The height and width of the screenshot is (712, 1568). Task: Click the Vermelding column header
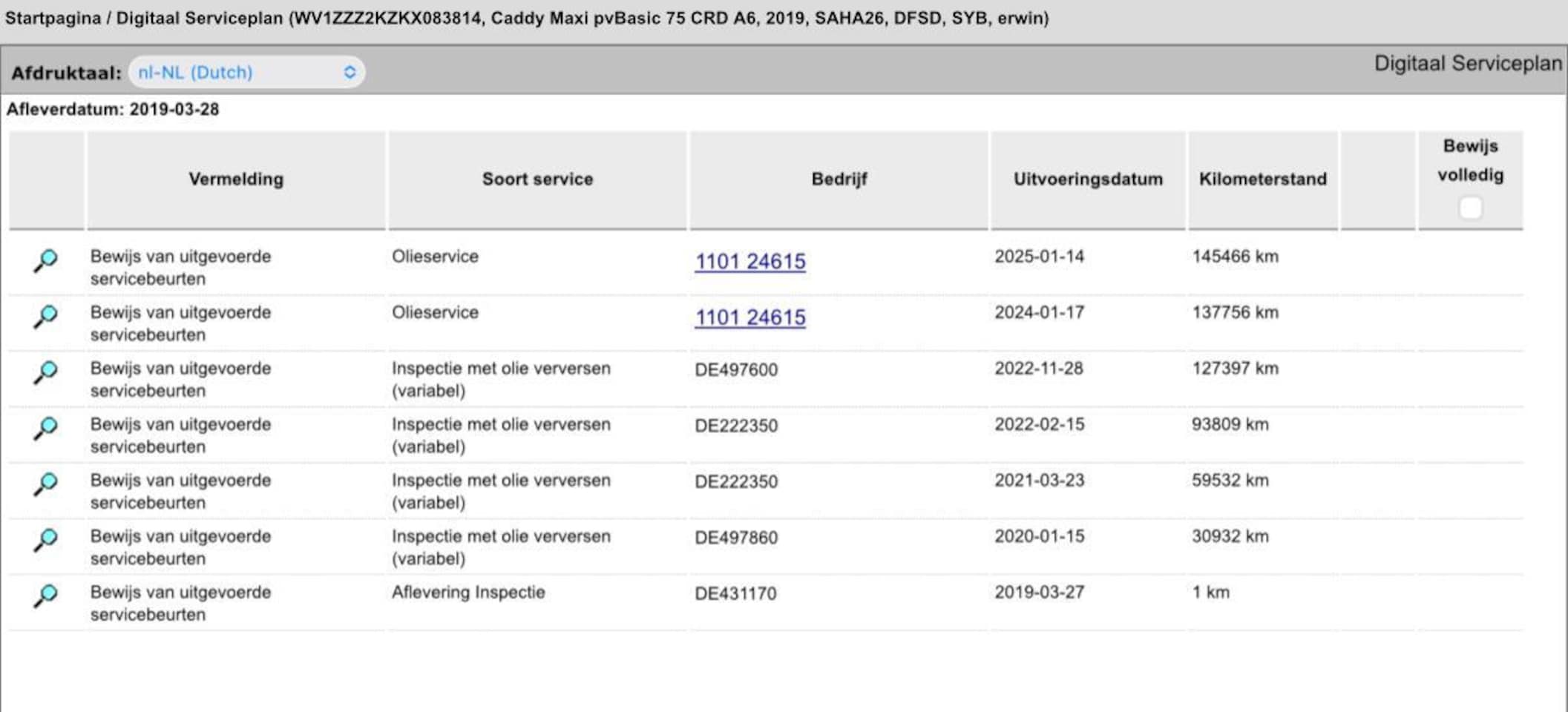236,179
